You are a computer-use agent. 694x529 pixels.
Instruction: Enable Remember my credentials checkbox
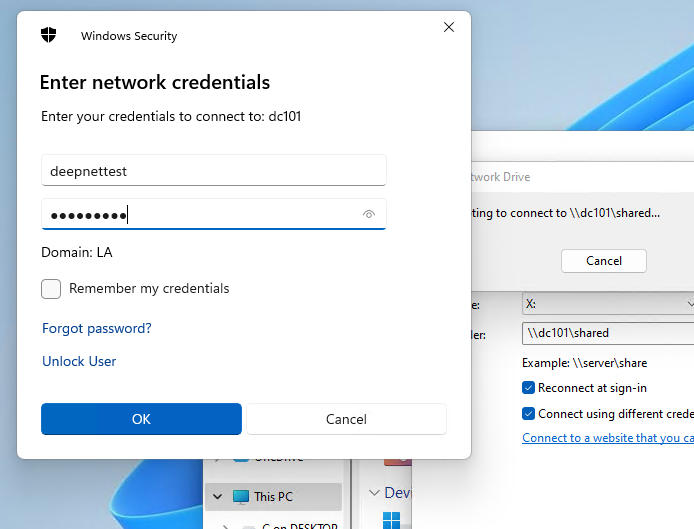pyautogui.click(x=51, y=289)
